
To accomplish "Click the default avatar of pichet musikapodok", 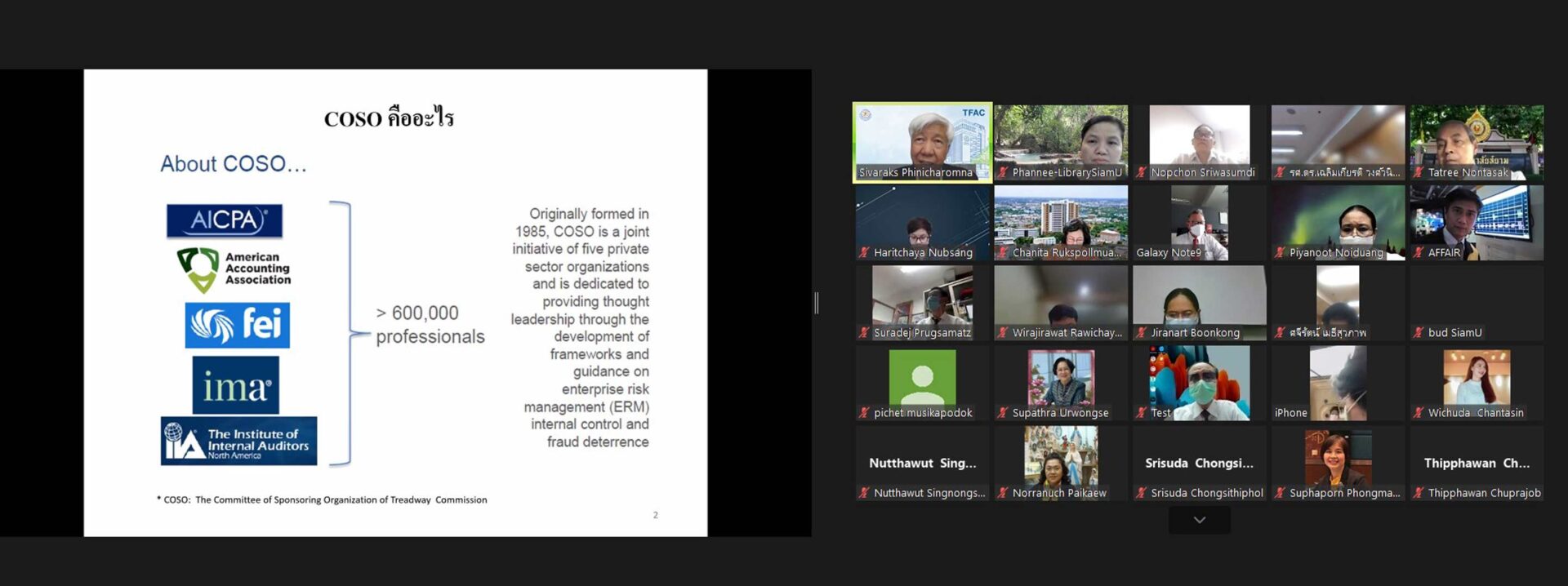I will [922, 377].
